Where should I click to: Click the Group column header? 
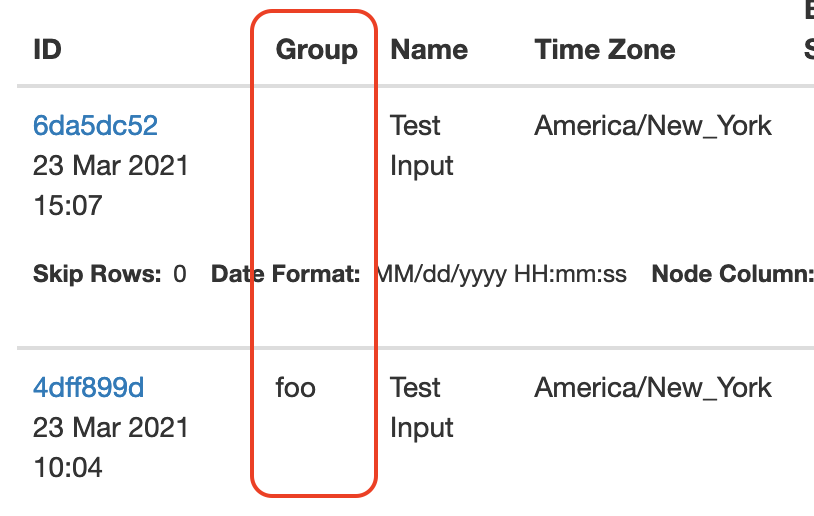click(316, 49)
